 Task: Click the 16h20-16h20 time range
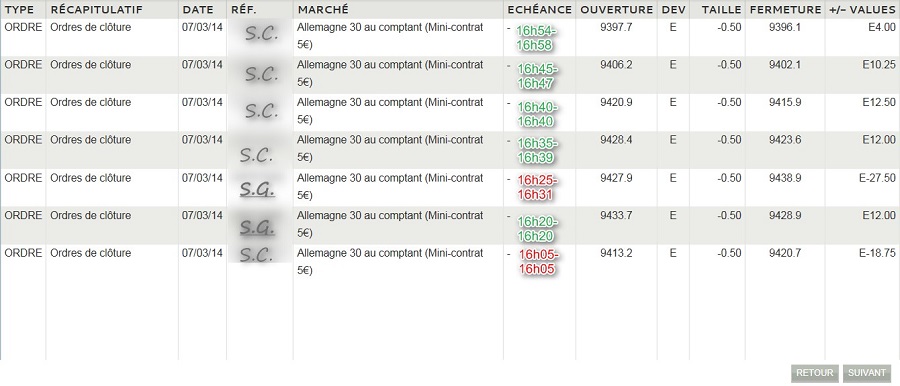[x=536, y=229]
